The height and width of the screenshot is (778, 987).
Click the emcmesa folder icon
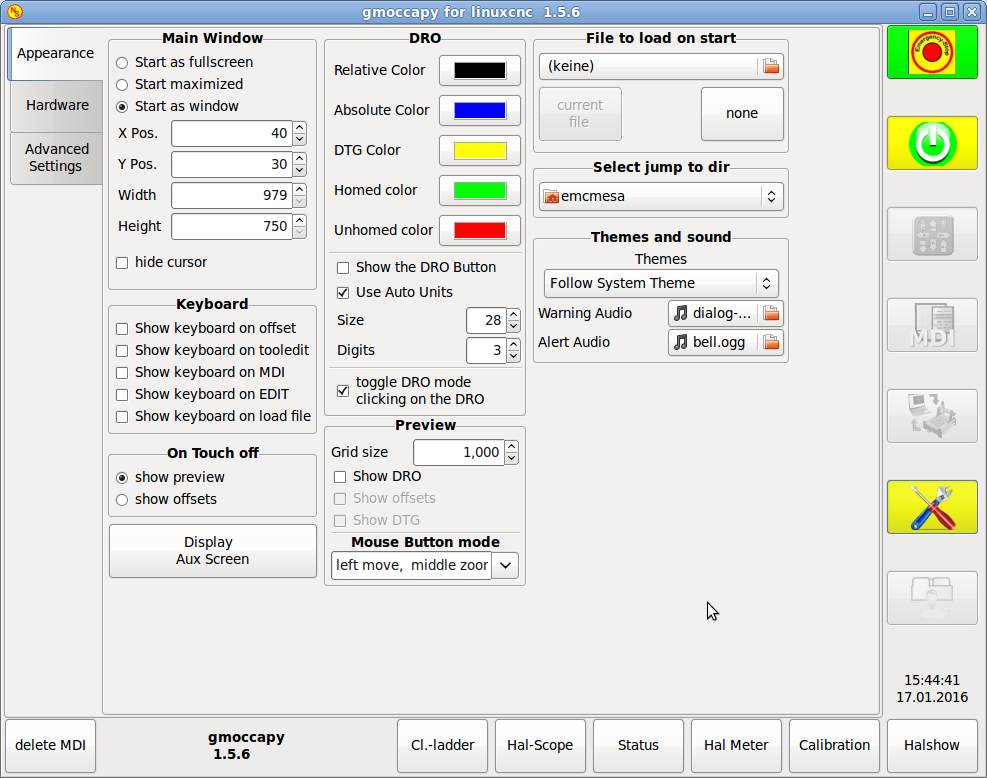[551, 196]
